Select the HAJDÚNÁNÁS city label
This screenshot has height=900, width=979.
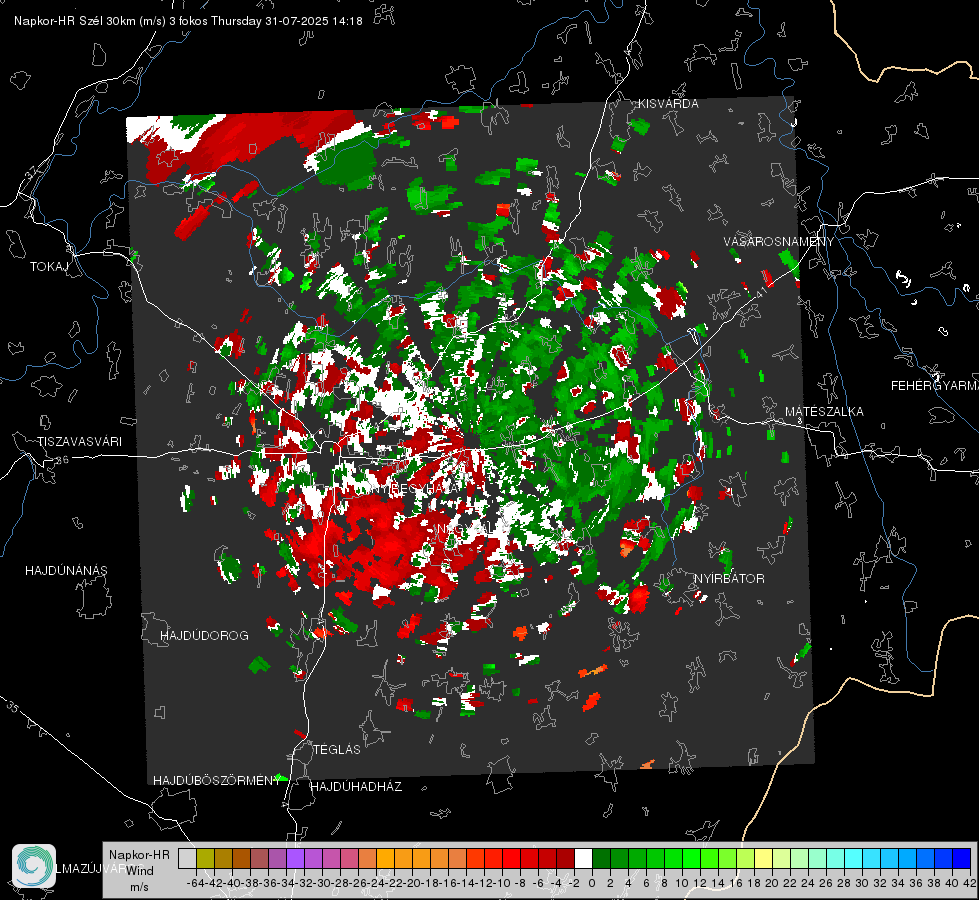[66, 570]
